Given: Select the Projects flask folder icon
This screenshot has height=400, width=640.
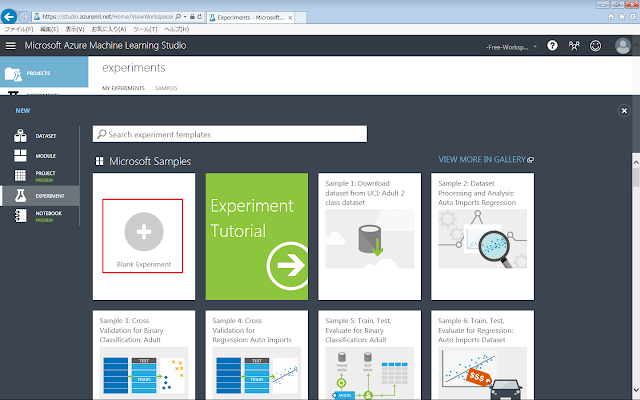Looking at the screenshot, I should (x=13, y=74).
